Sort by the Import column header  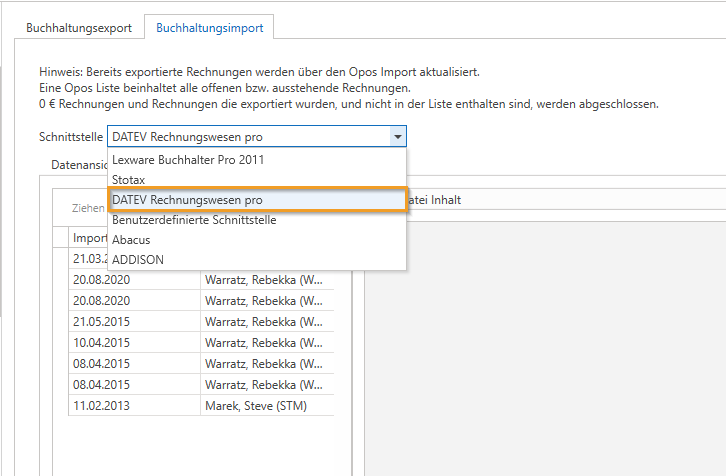(90, 239)
